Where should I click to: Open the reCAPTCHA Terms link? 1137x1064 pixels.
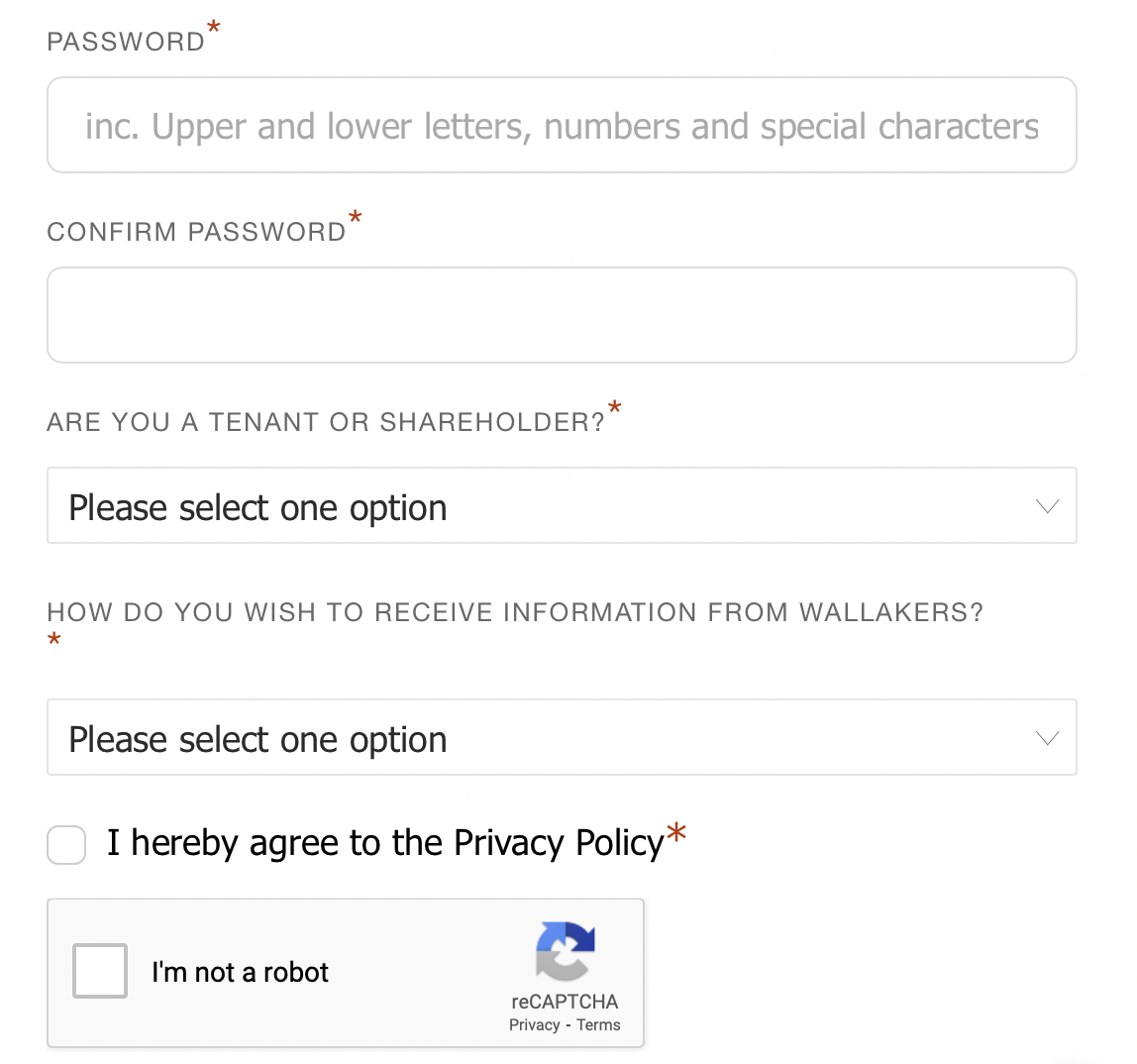[x=598, y=1025]
